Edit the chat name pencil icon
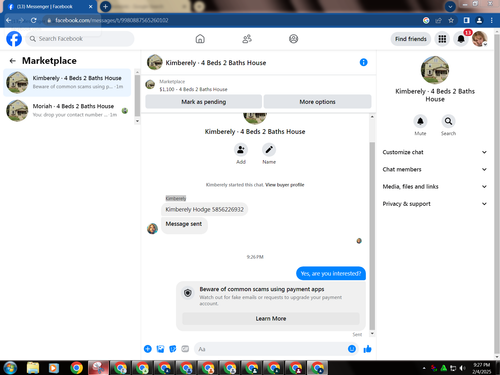 pyautogui.click(x=269, y=150)
